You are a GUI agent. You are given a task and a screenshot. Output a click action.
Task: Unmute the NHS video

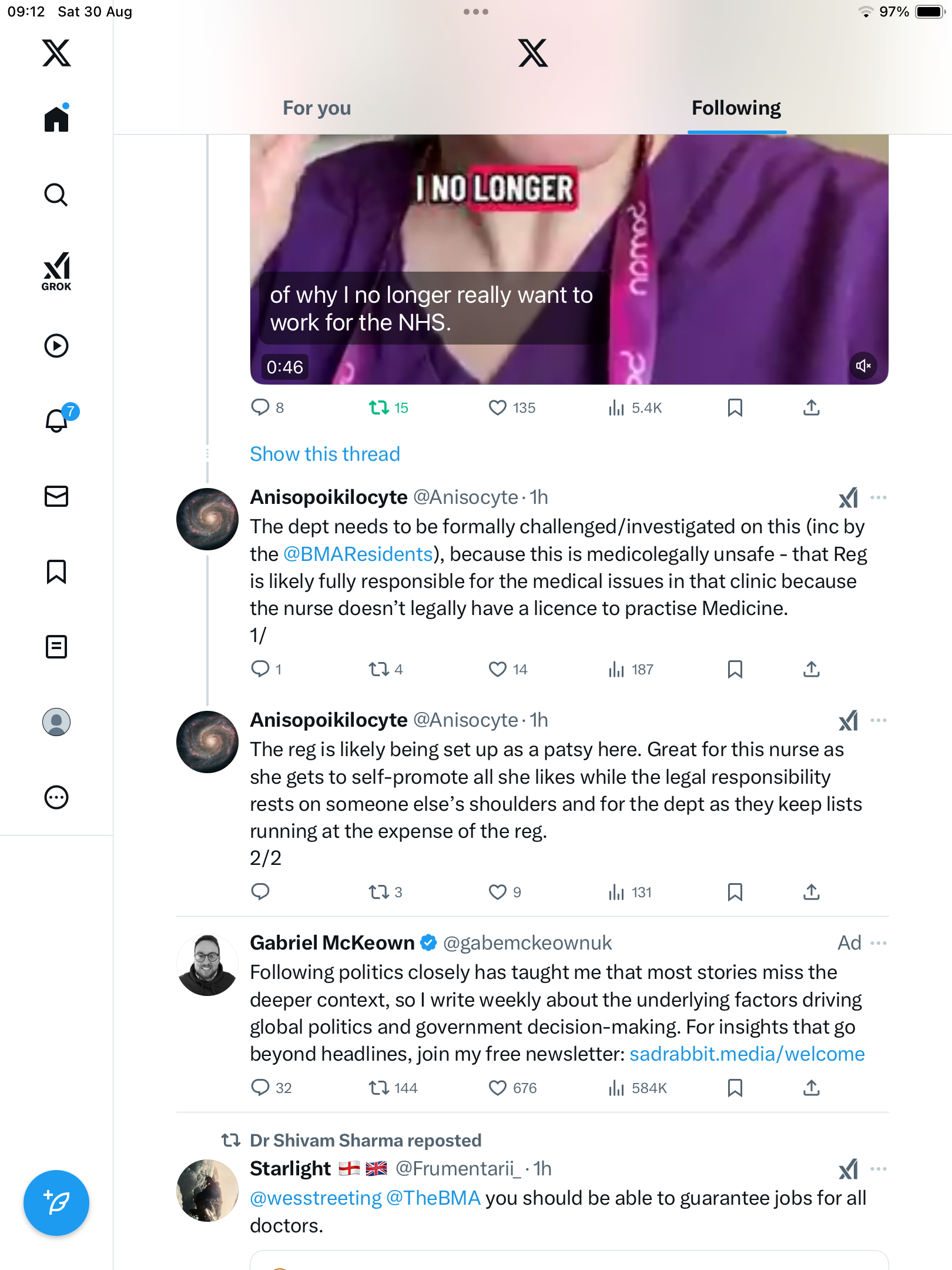coord(863,366)
